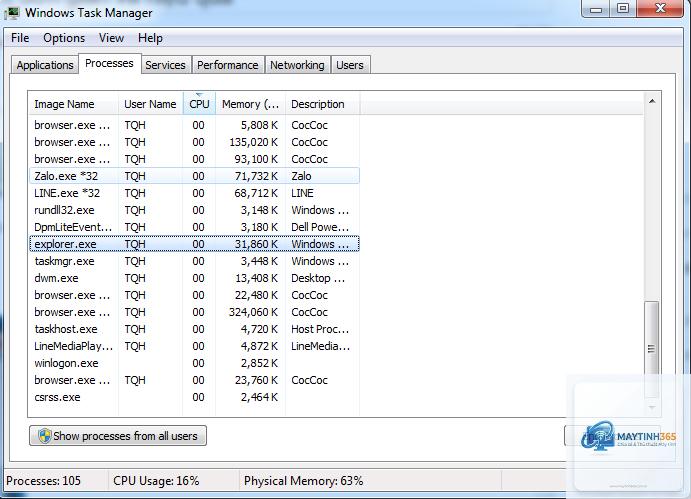Minimize the Task Manager window
Image resolution: width=691 pixels, height=499 pixels.
click(x=596, y=9)
